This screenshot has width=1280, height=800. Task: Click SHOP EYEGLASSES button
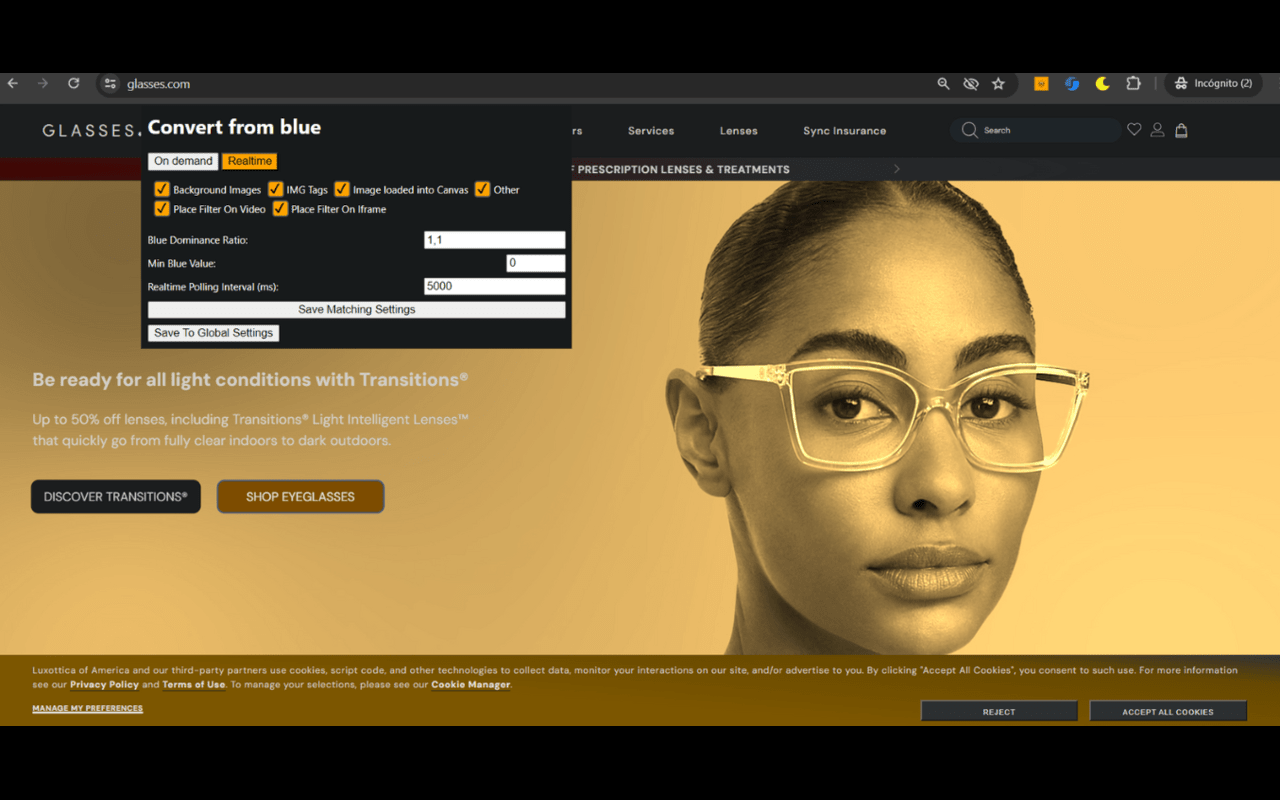click(300, 497)
